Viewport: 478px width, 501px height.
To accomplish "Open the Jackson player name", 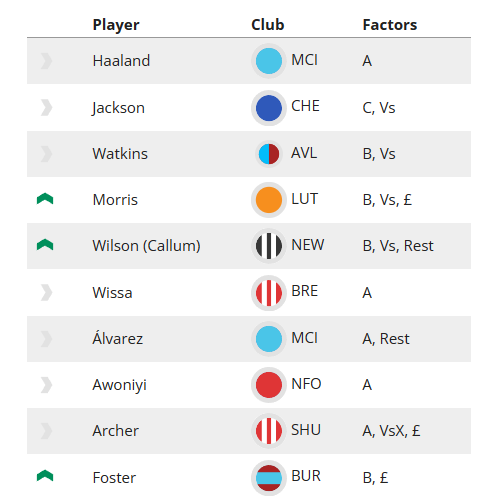I will 118,108.
